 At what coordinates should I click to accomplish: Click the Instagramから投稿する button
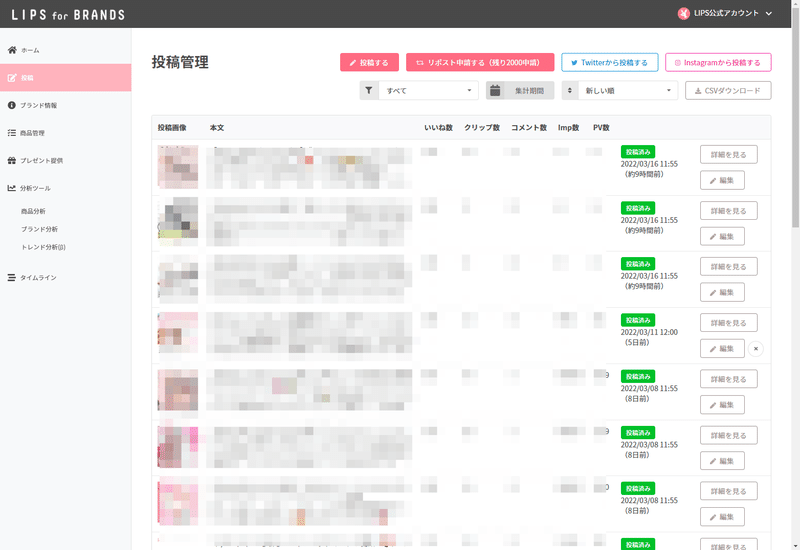[x=718, y=62]
